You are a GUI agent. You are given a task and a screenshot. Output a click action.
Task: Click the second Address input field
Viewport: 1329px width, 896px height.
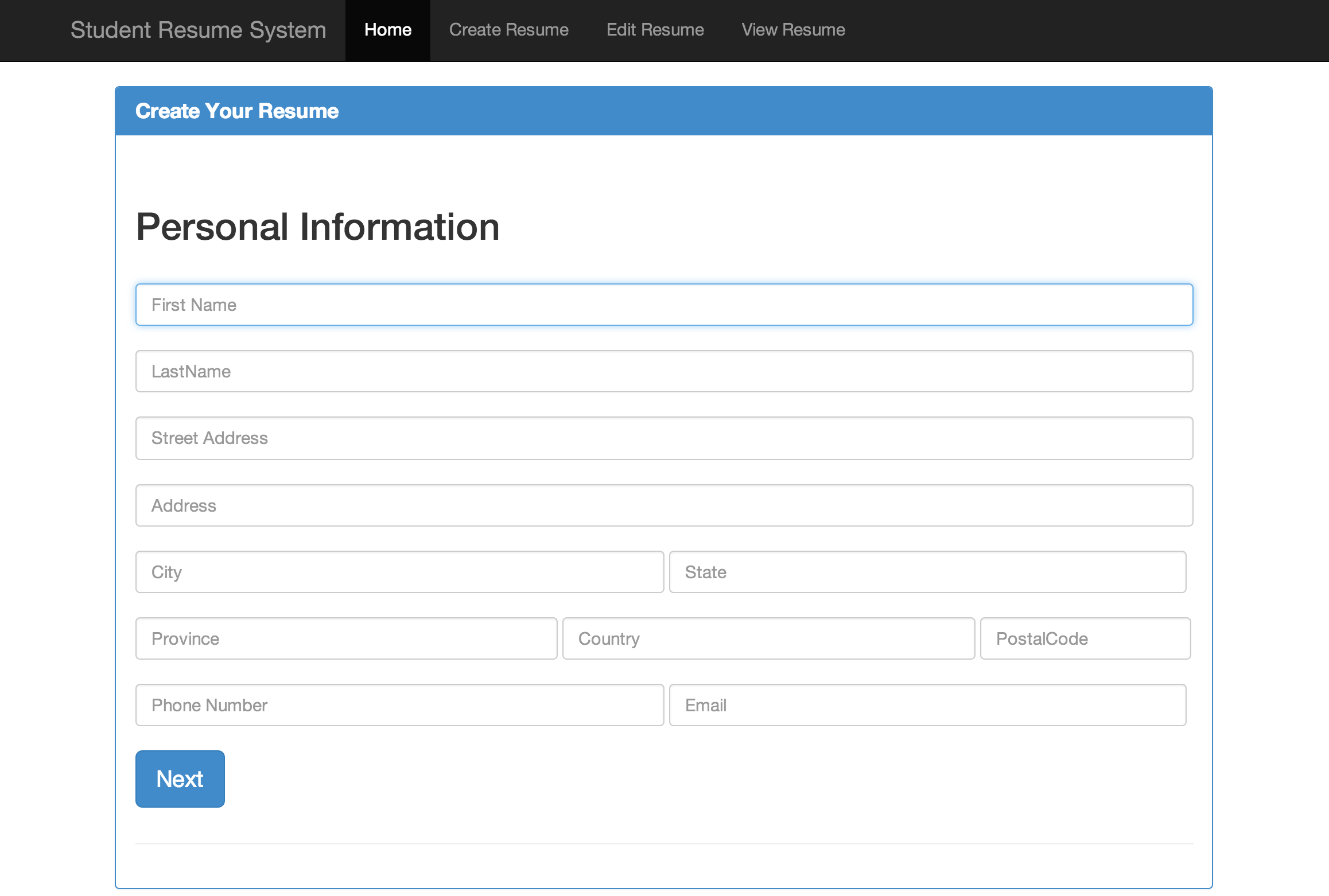(x=664, y=505)
